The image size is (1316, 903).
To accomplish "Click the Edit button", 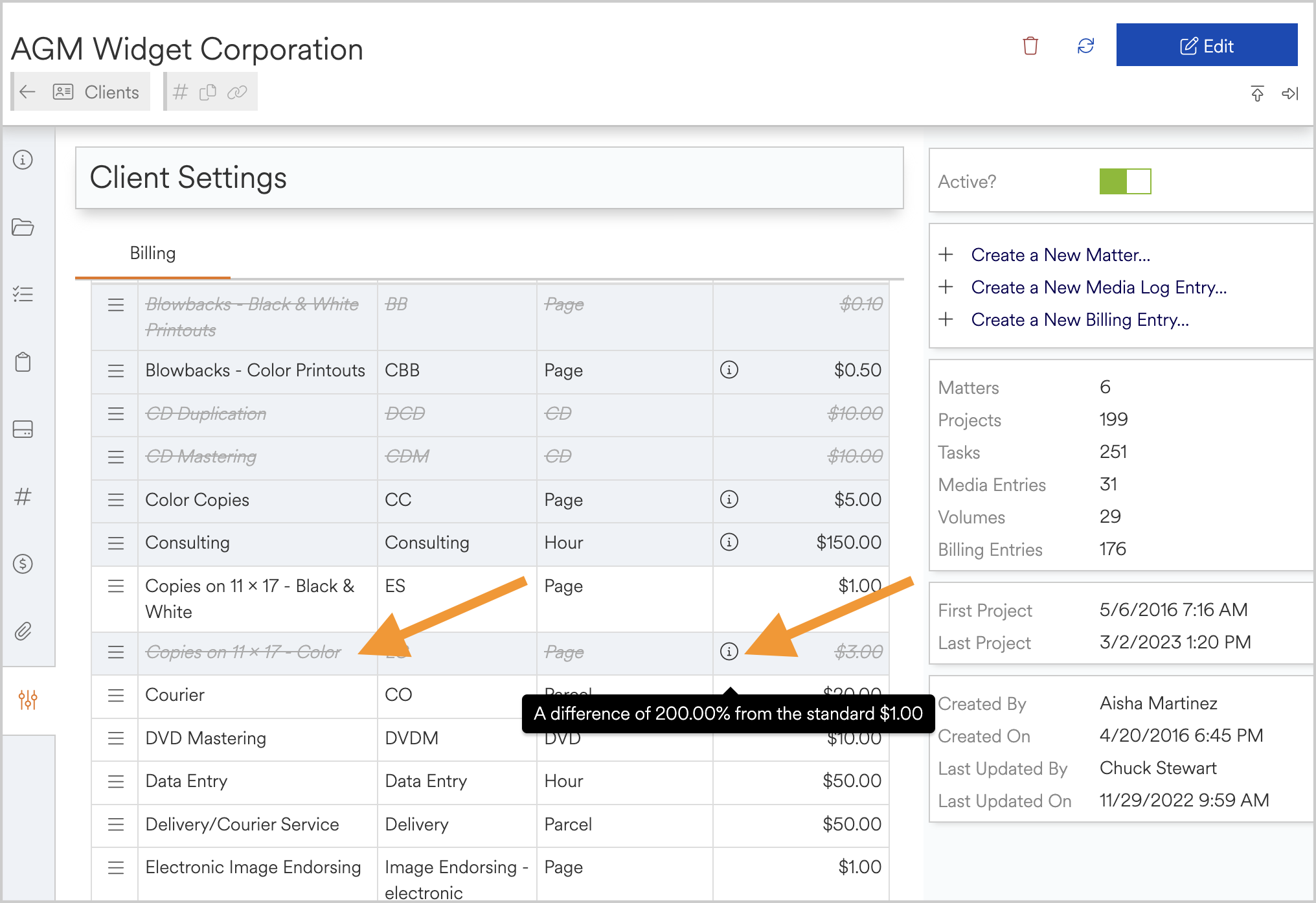I will [1207, 45].
